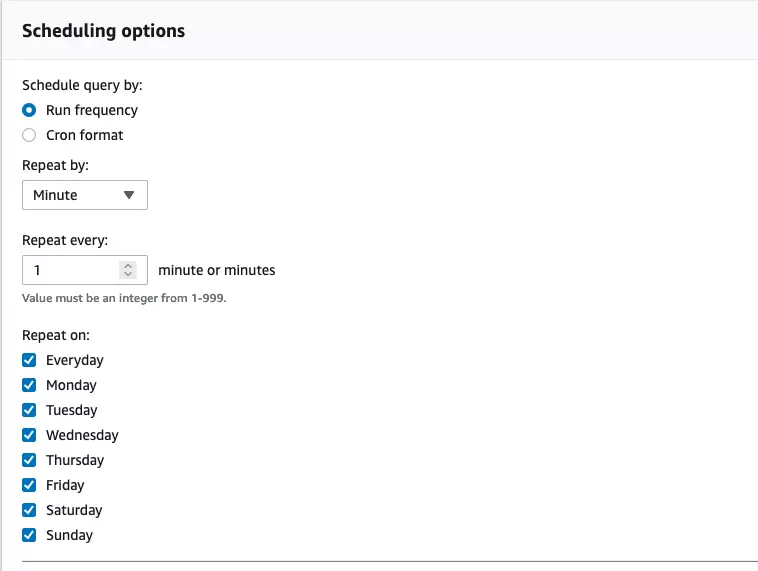This screenshot has height=571, width=758.
Task: Click the 'Schedule query by:' label
Action: tap(81, 85)
